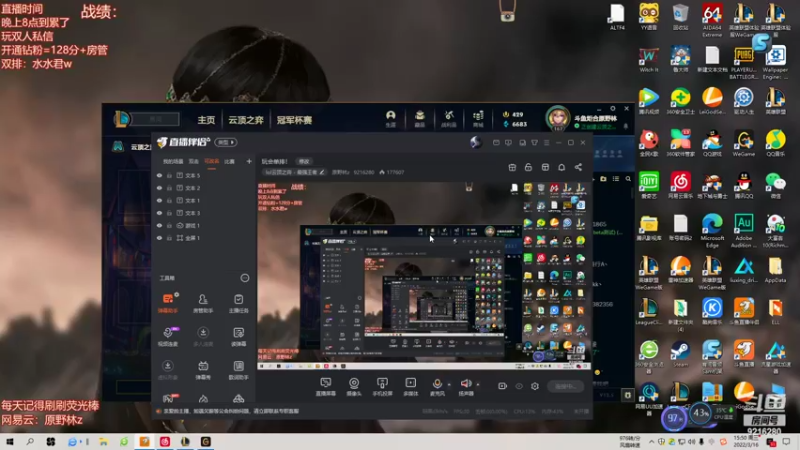Switch to 我的场景 scene tab
The width and height of the screenshot is (800, 450).
point(173,161)
